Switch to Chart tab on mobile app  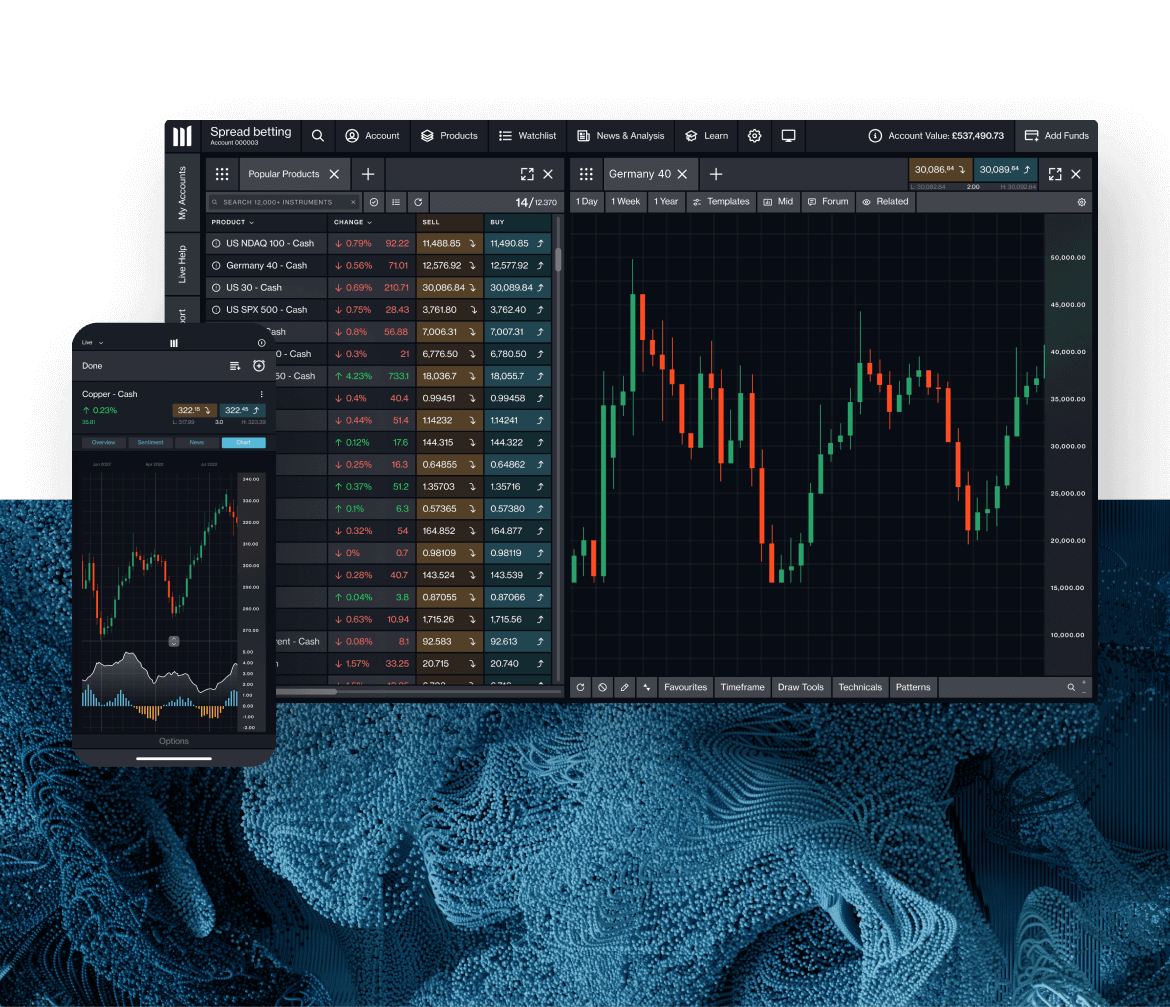click(x=243, y=442)
